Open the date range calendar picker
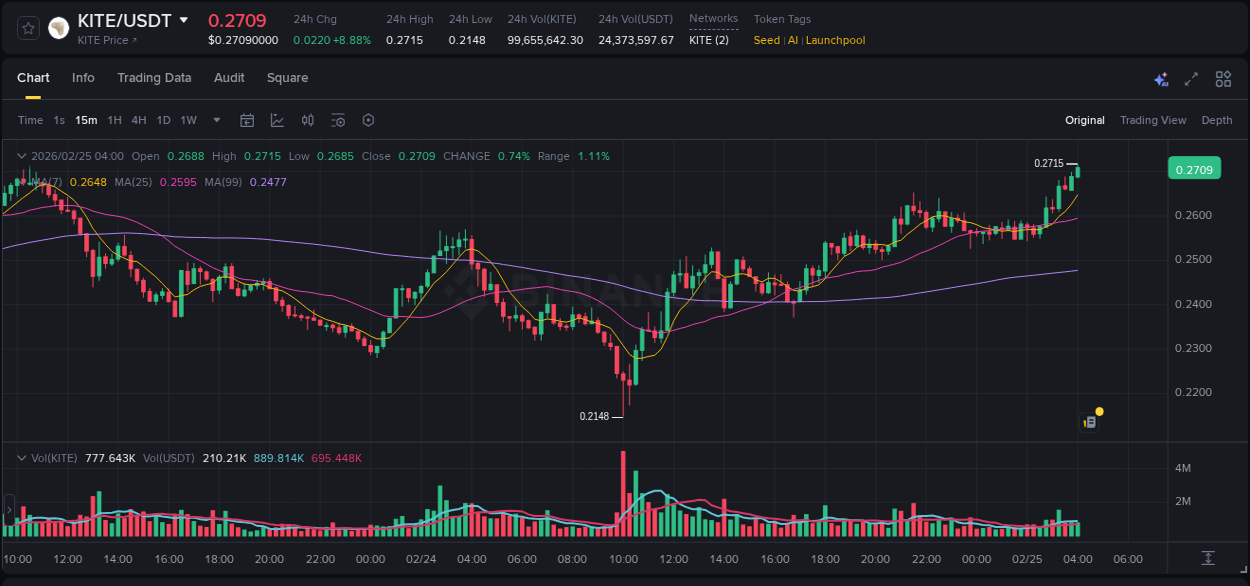The height and width of the screenshot is (586, 1250). (x=247, y=120)
